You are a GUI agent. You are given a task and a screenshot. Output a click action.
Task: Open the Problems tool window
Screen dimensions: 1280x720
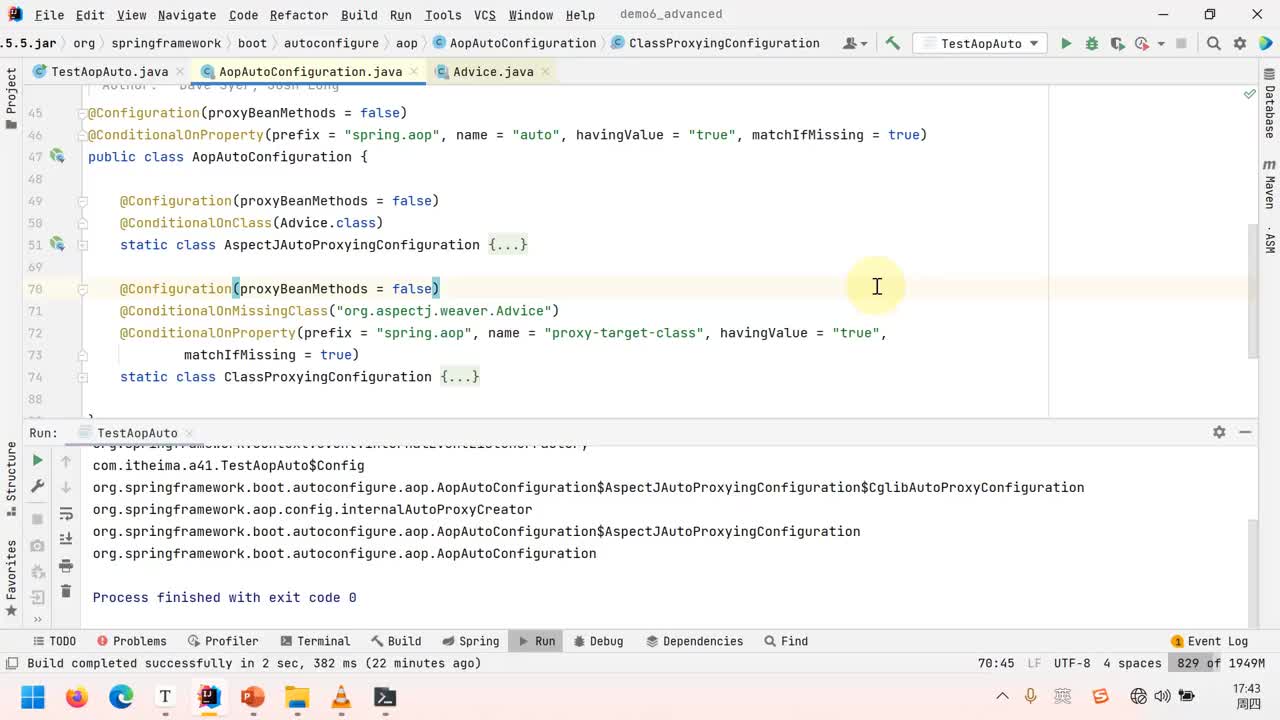[x=132, y=641]
